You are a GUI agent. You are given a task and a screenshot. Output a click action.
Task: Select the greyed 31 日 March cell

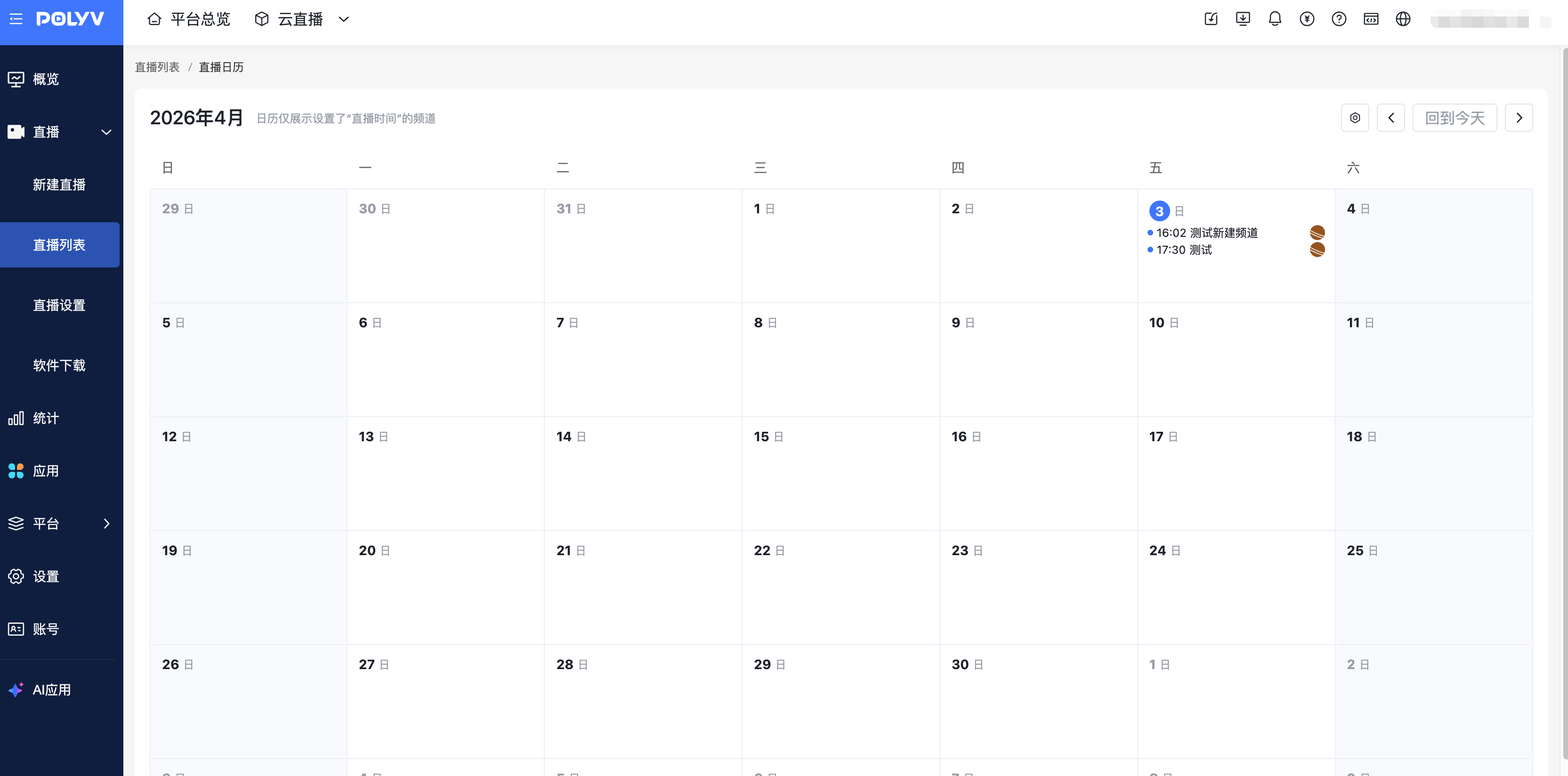click(x=643, y=246)
